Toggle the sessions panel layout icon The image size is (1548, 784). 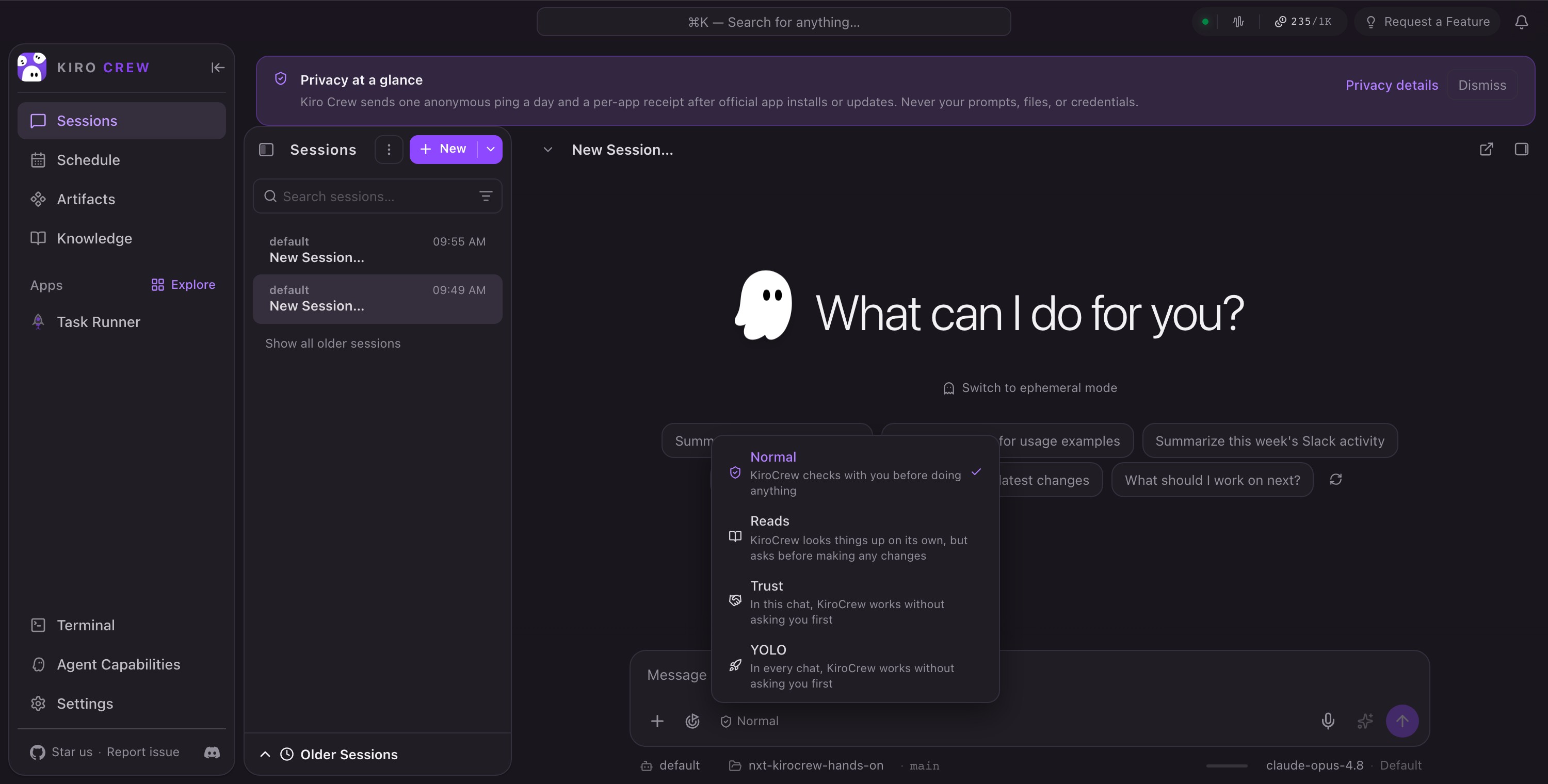tap(266, 150)
